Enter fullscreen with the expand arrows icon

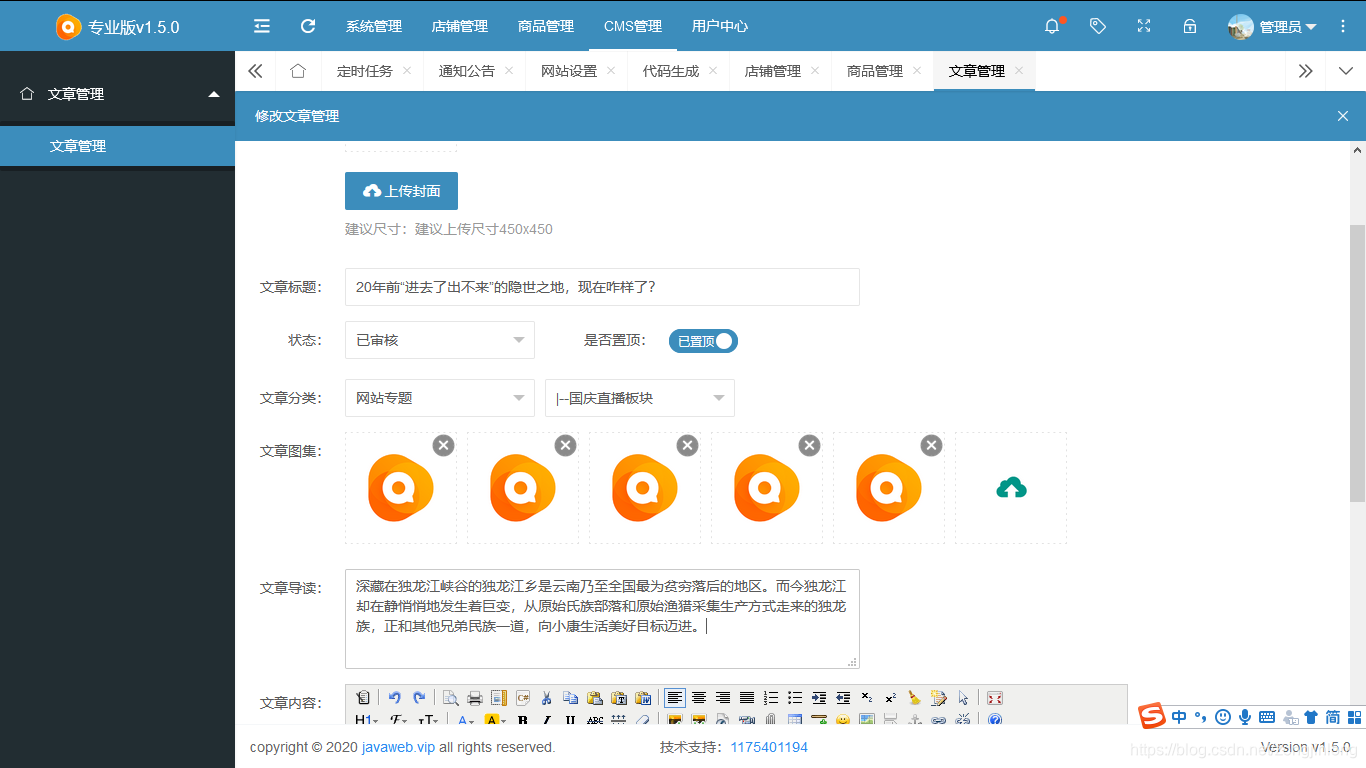(1144, 26)
